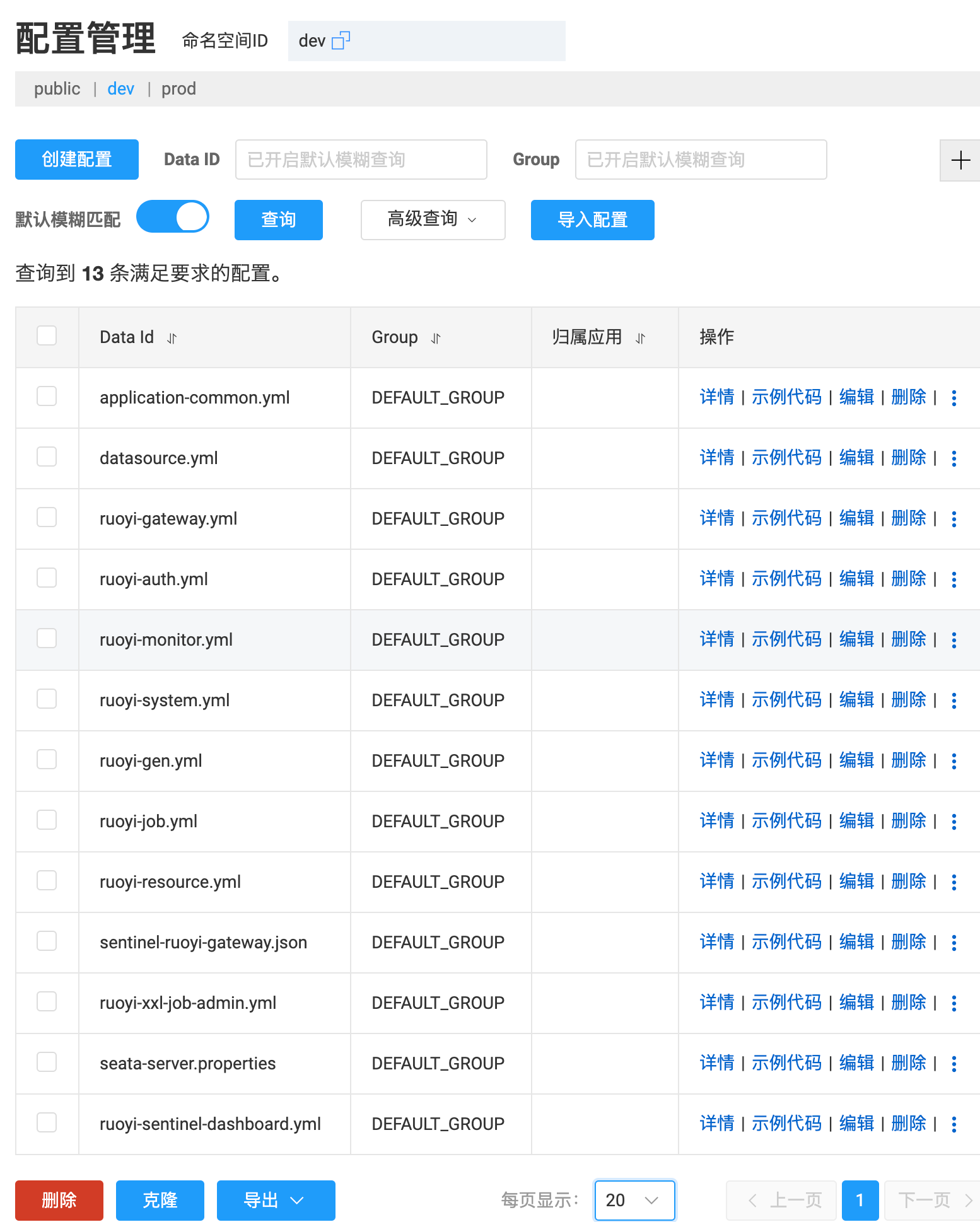
Task: Open more menu for datasource.yml
Action: pyautogui.click(x=954, y=458)
